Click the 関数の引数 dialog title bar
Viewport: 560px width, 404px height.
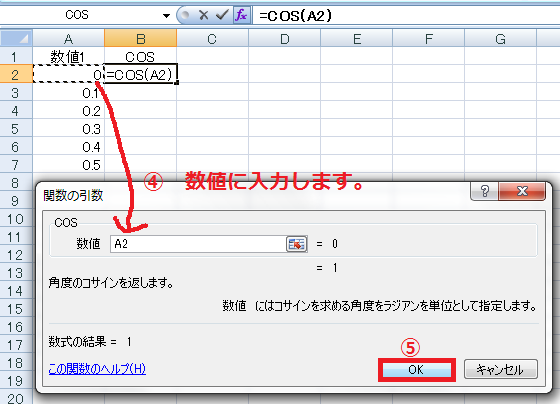tap(255, 195)
